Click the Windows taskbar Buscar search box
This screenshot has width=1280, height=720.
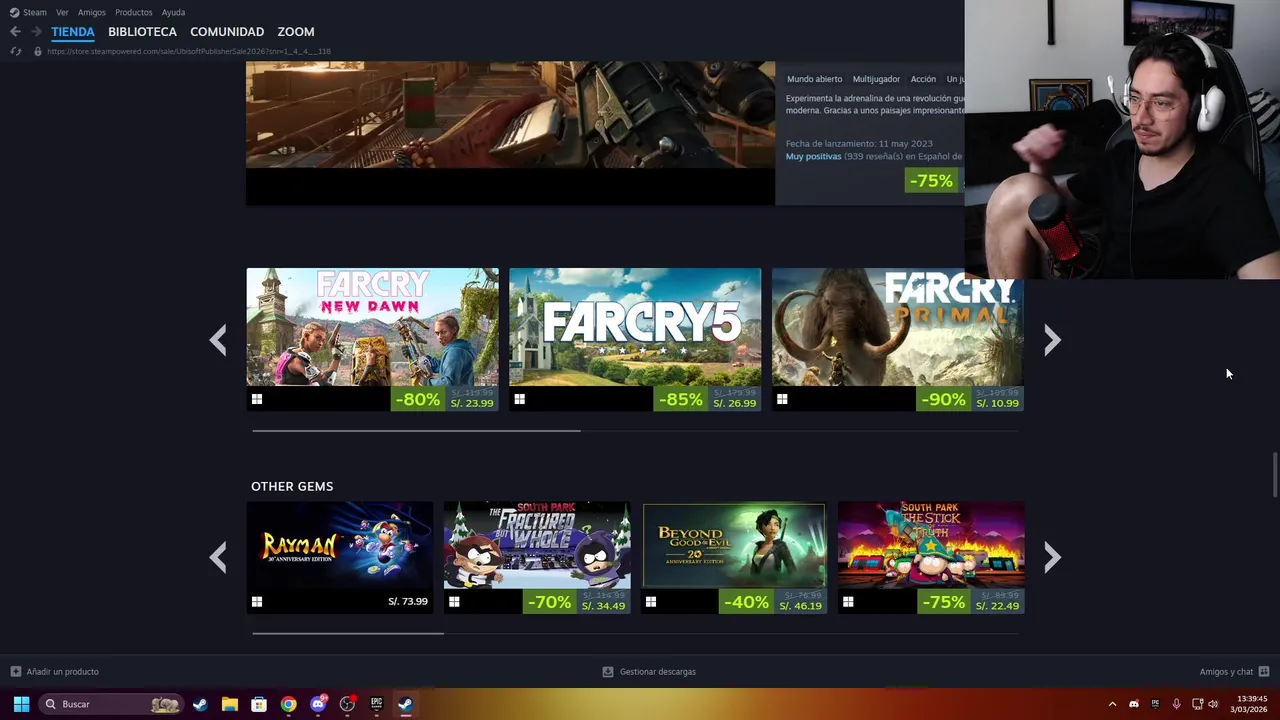coord(110,704)
